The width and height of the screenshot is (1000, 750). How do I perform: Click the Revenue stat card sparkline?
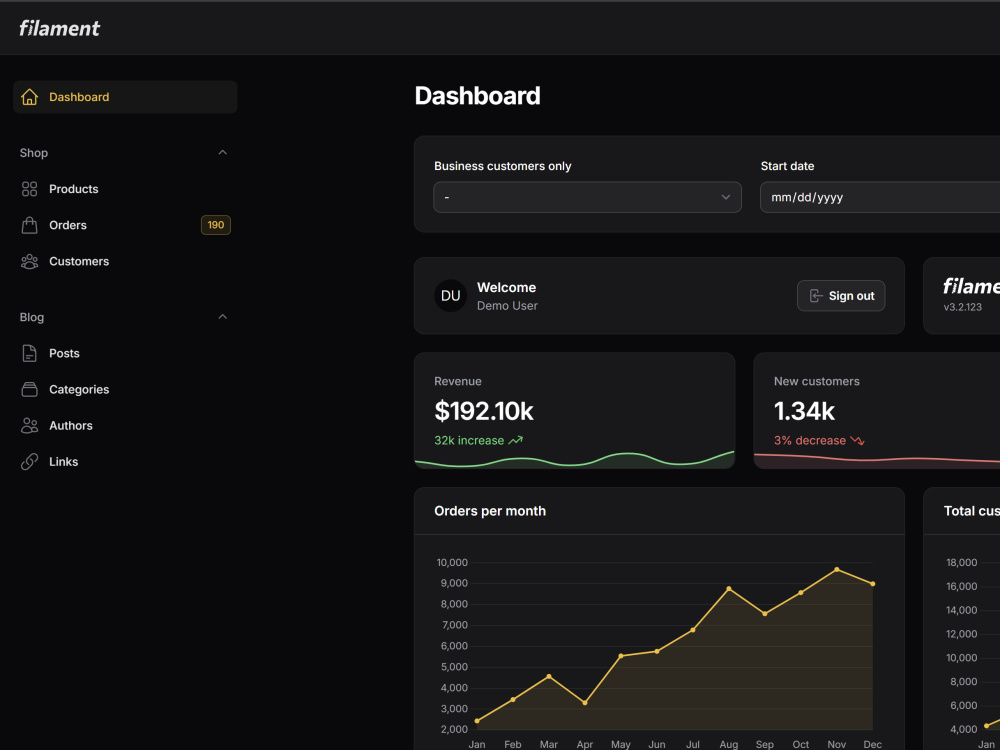click(x=575, y=460)
